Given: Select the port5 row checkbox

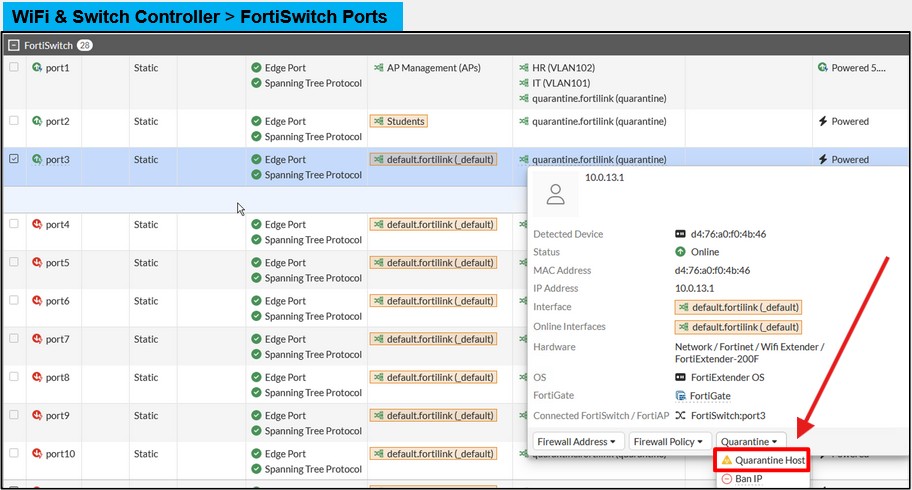Looking at the screenshot, I should (14, 262).
